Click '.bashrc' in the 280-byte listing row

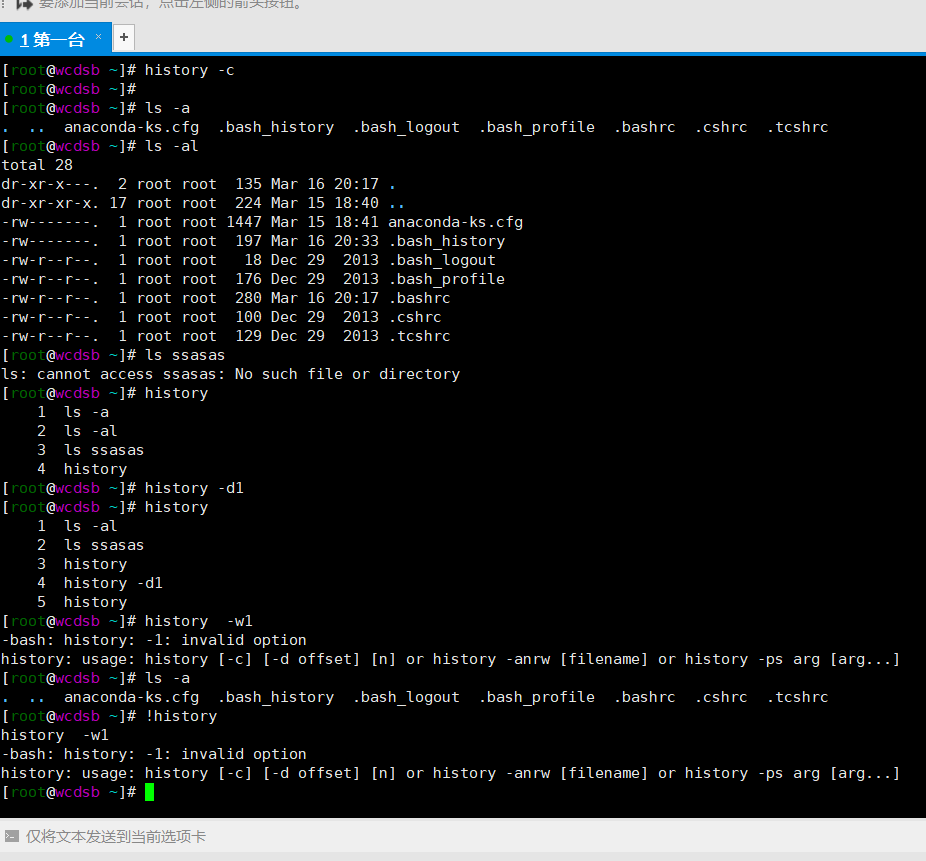(x=420, y=298)
